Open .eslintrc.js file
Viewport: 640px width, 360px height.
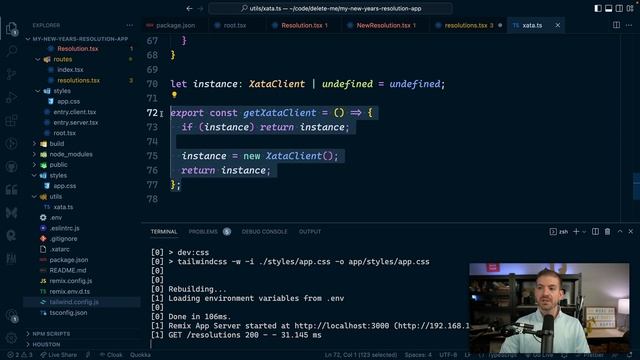pyautogui.click(x=64, y=228)
